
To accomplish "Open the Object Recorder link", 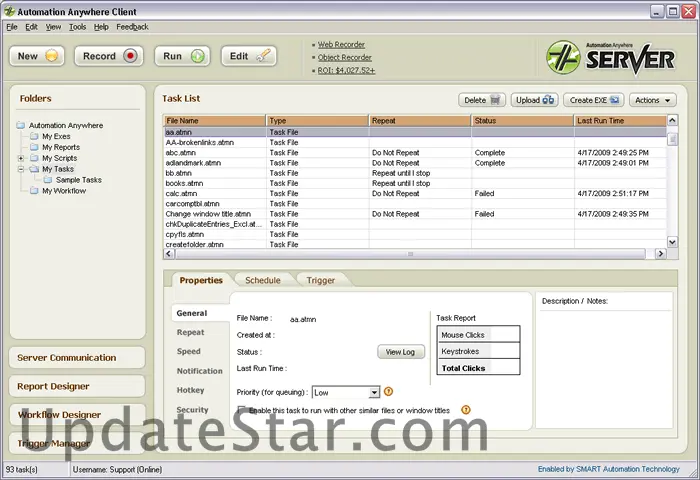I will pyautogui.click(x=345, y=58).
